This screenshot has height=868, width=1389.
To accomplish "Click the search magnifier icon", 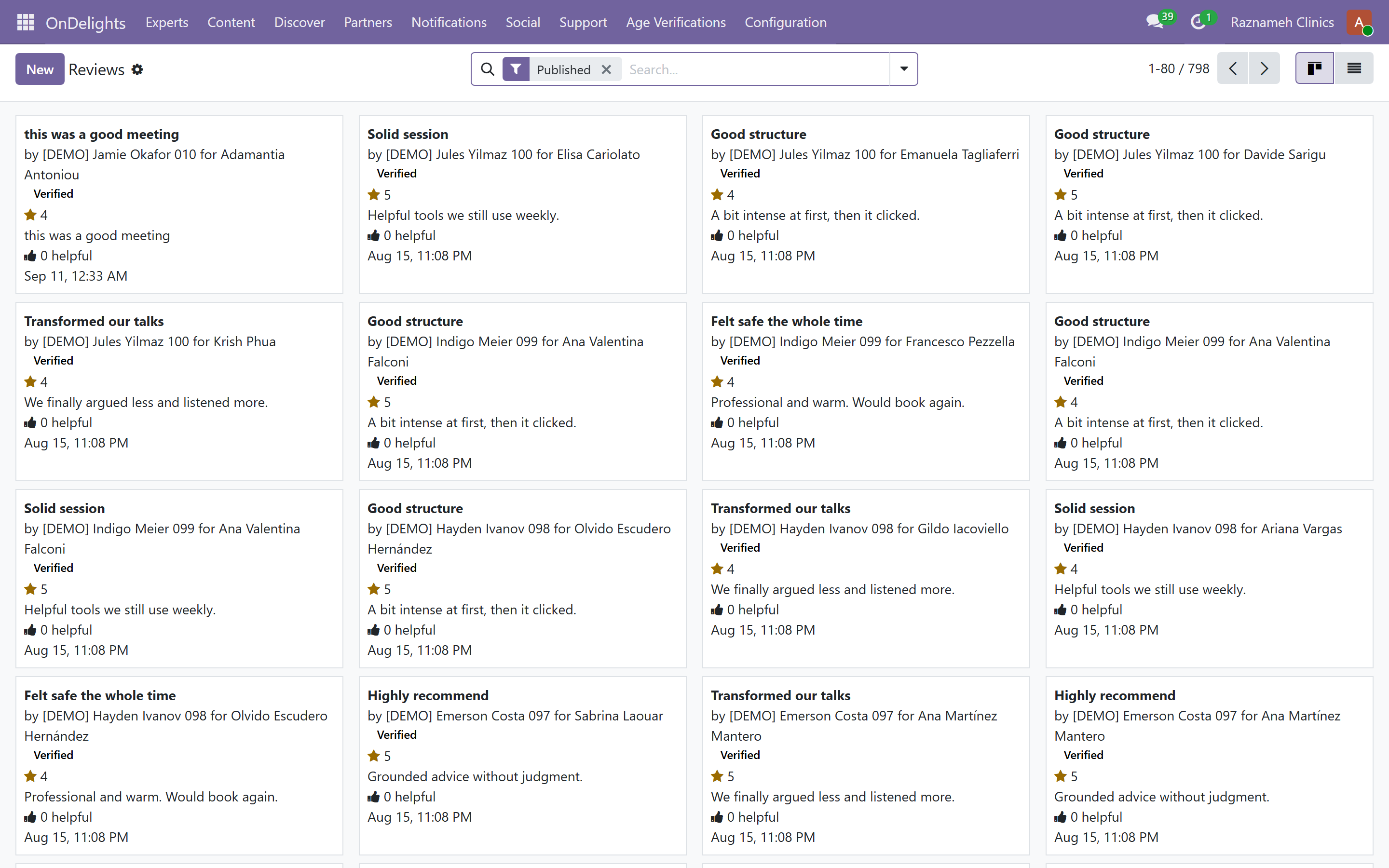I will [x=487, y=69].
